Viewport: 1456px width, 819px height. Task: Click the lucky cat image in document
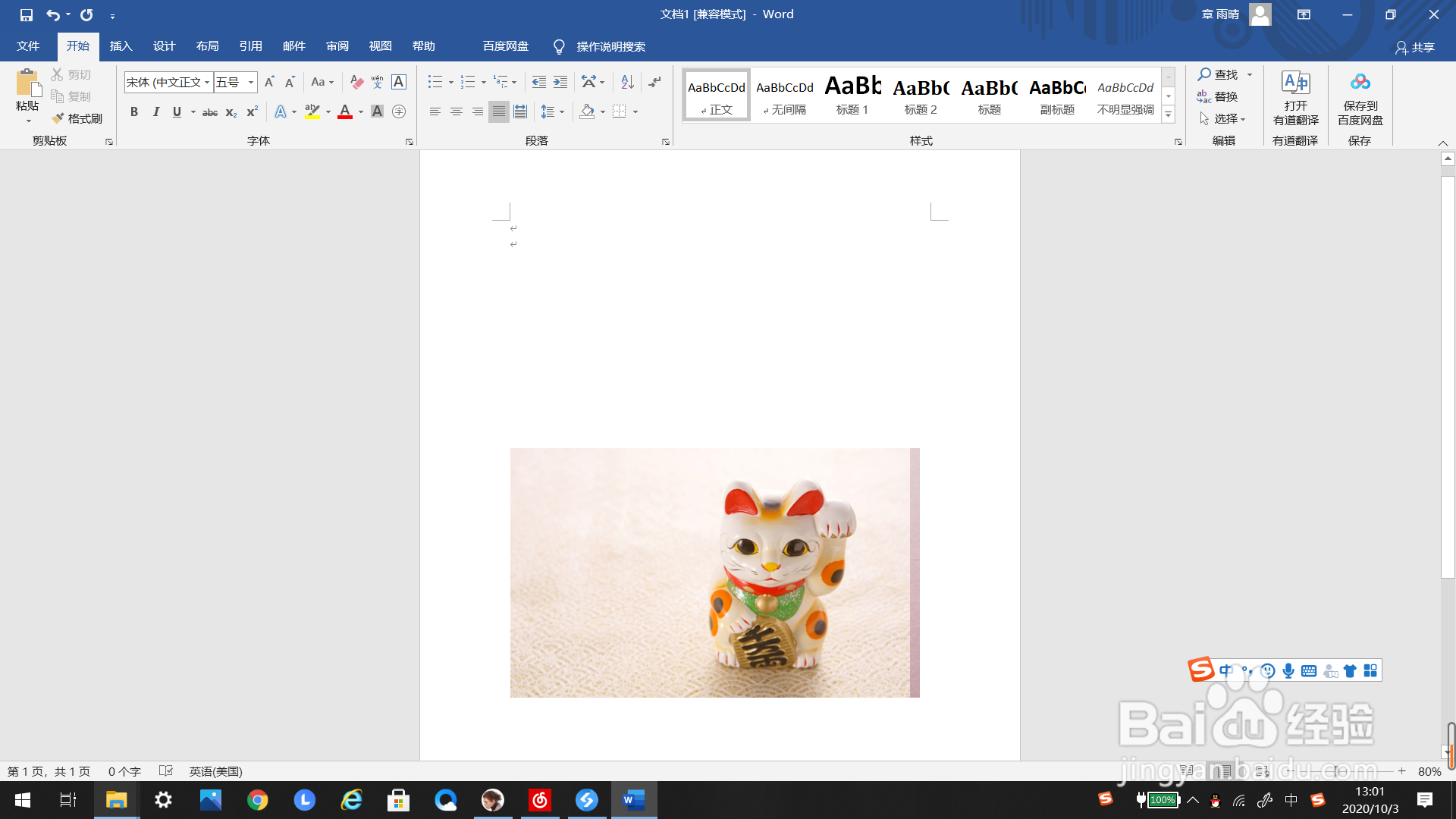(x=714, y=573)
